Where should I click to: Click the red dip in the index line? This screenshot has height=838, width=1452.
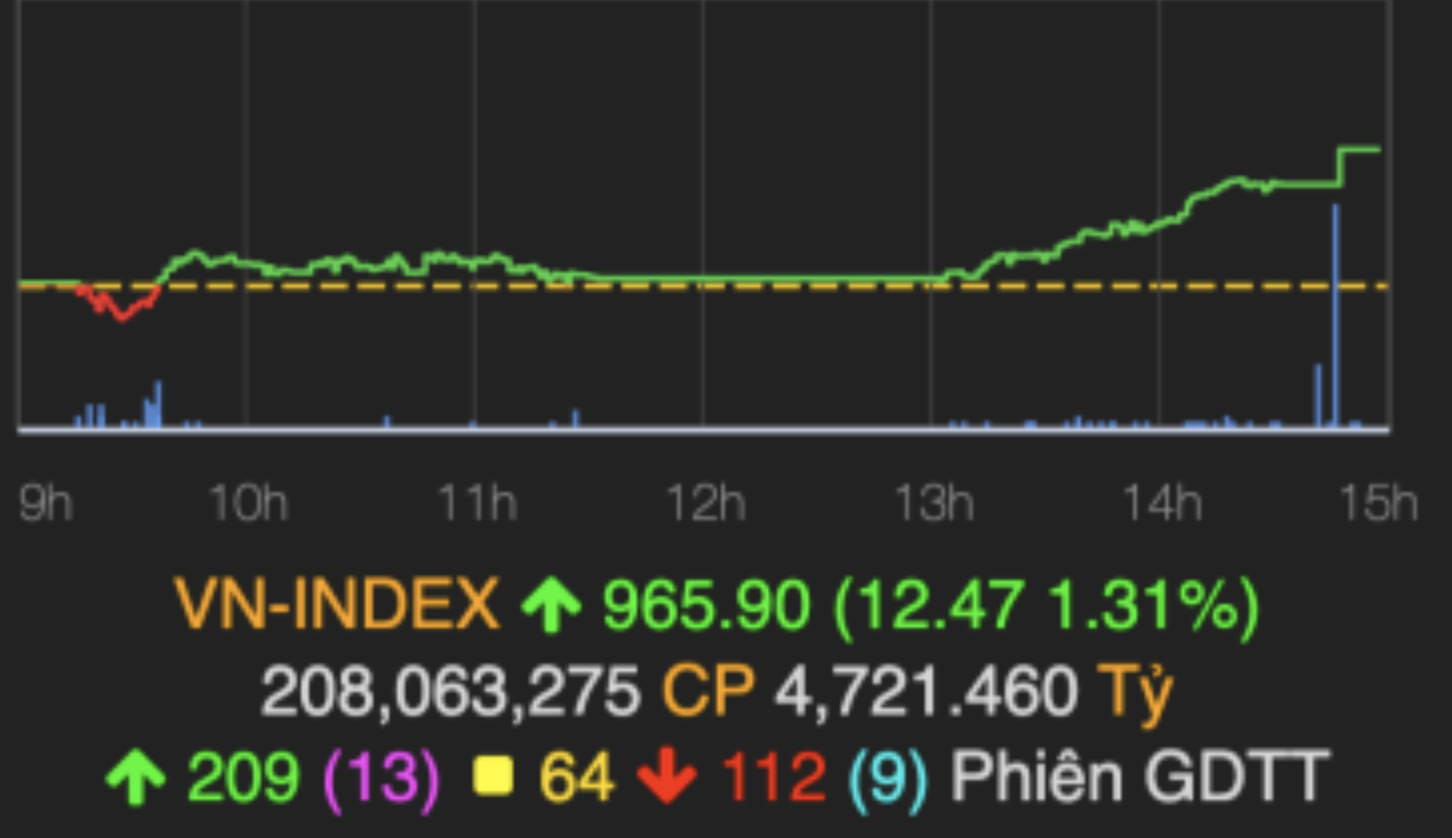119,303
